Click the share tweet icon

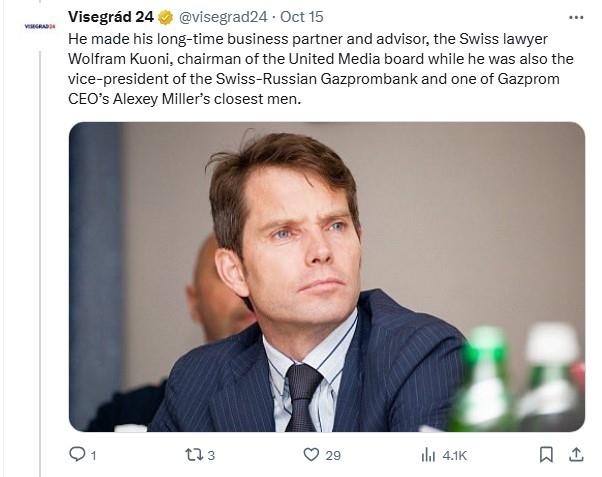[576, 454]
